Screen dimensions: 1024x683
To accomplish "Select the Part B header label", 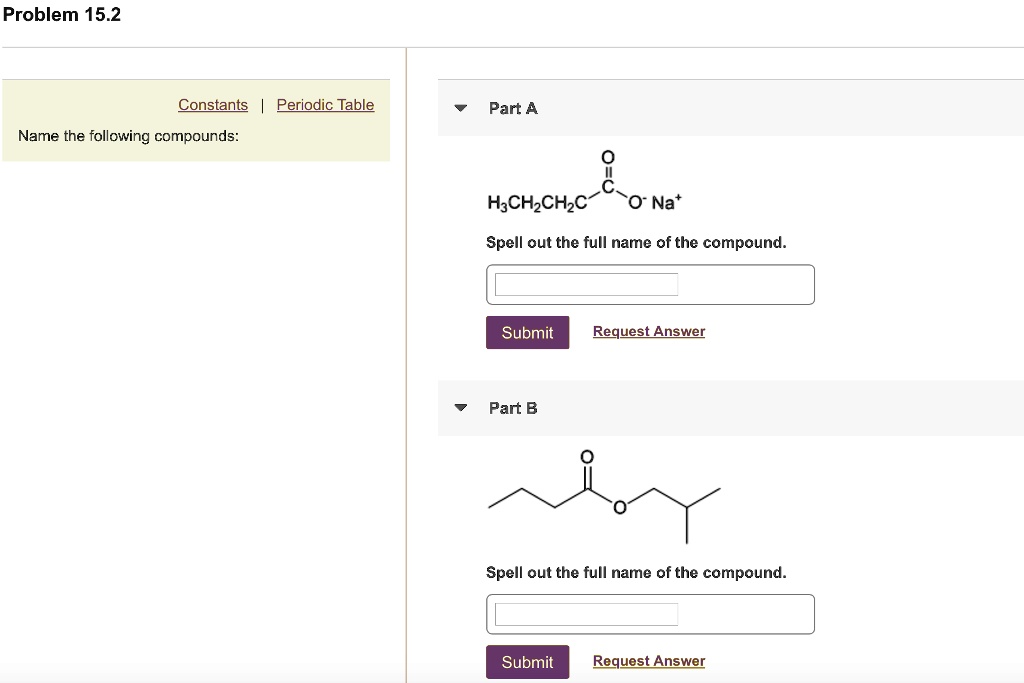I will (512, 407).
